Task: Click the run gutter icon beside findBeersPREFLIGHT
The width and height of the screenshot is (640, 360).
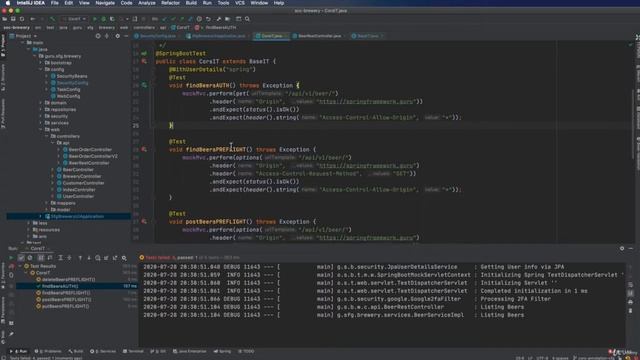Action: coord(144,149)
